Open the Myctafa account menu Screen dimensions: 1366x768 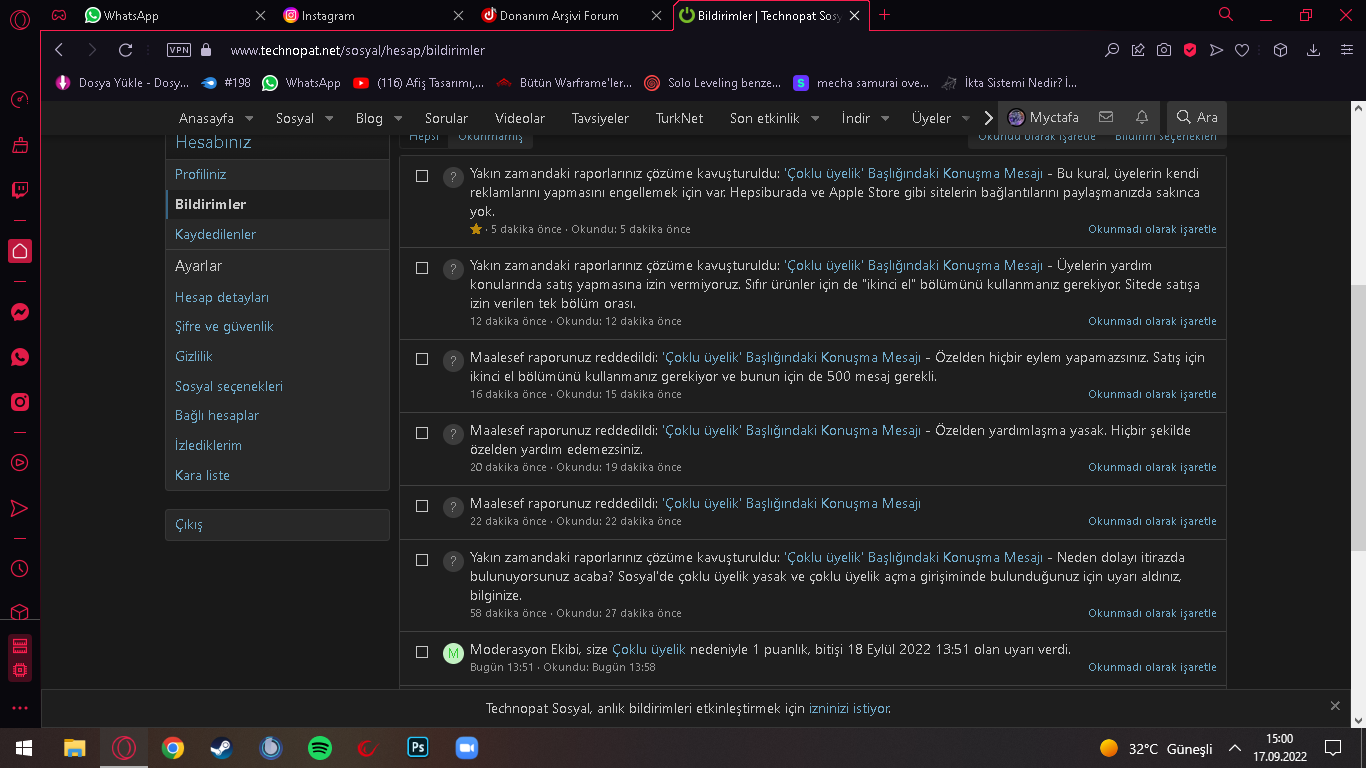pos(1043,117)
